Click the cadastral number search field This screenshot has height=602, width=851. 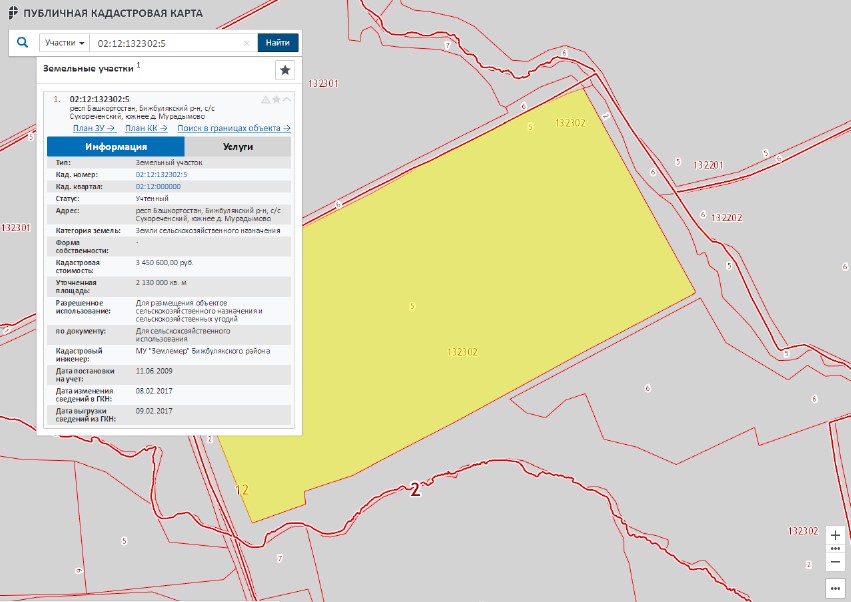click(165, 43)
